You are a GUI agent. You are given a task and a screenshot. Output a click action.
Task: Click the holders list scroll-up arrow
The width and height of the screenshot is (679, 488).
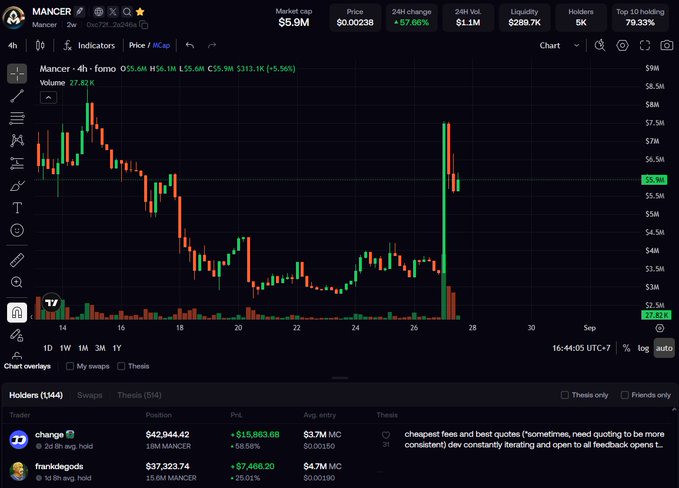(674, 409)
